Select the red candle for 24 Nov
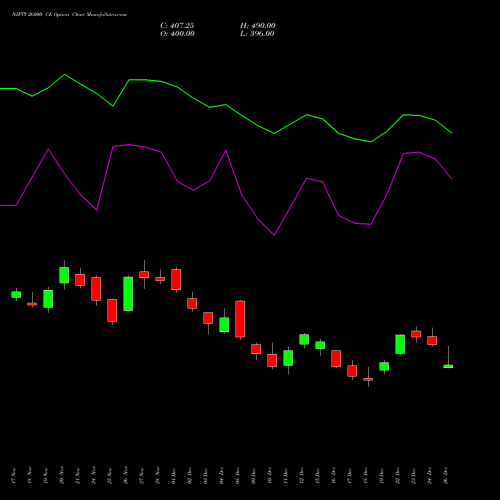 coord(96,289)
